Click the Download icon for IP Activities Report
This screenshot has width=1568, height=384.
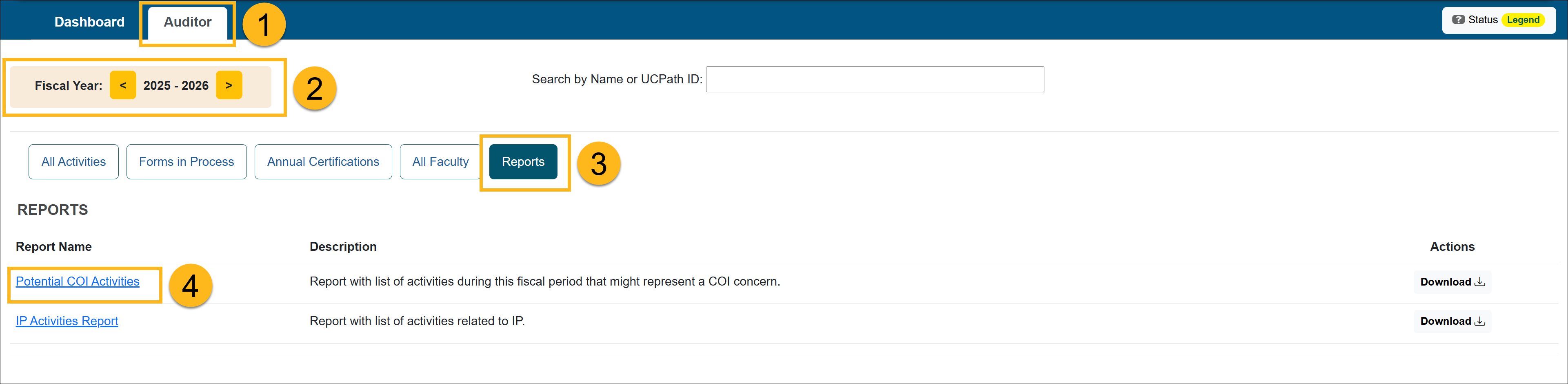tap(1480, 321)
